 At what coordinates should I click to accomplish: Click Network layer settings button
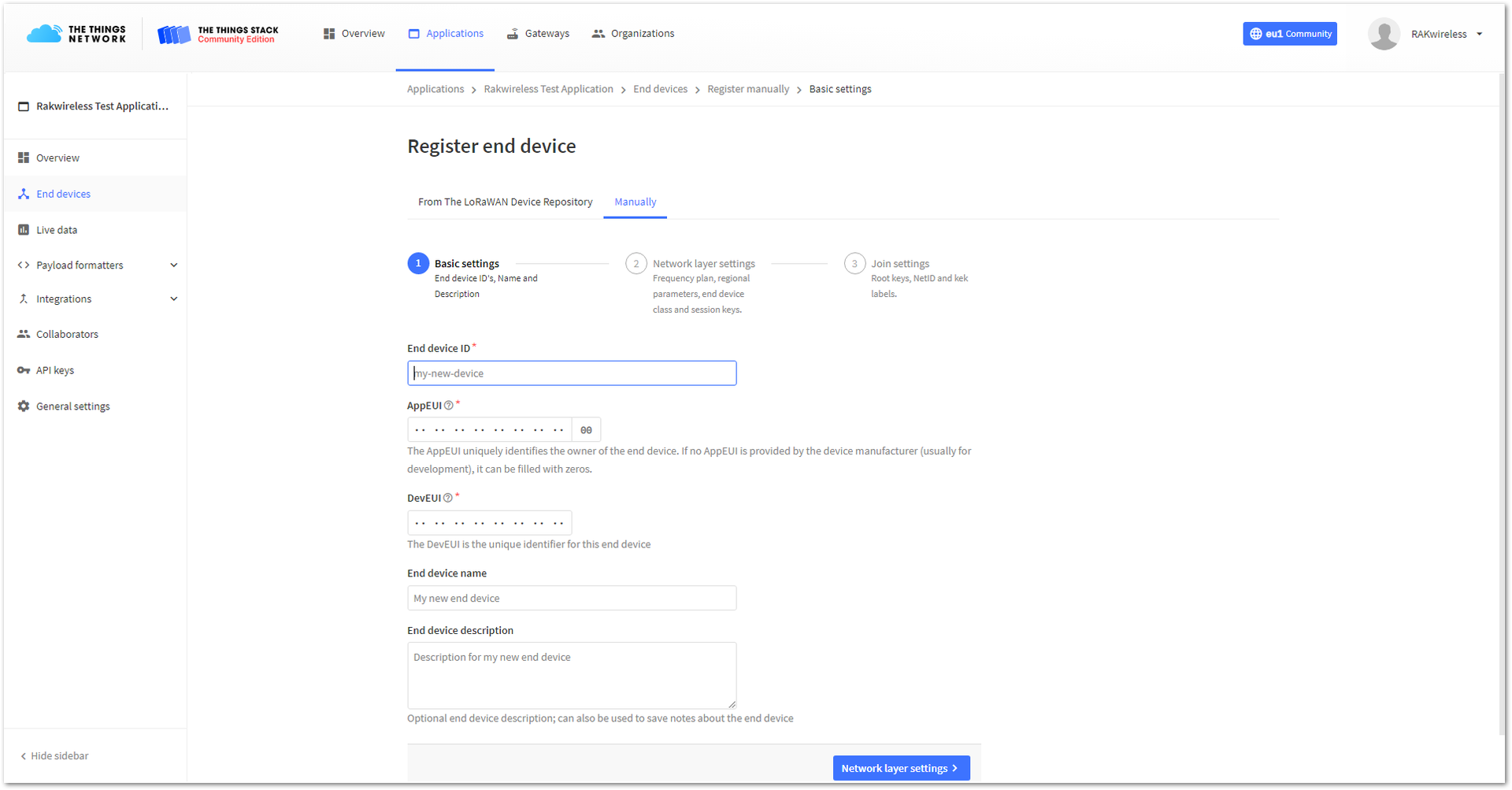click(x=901, y=769)
